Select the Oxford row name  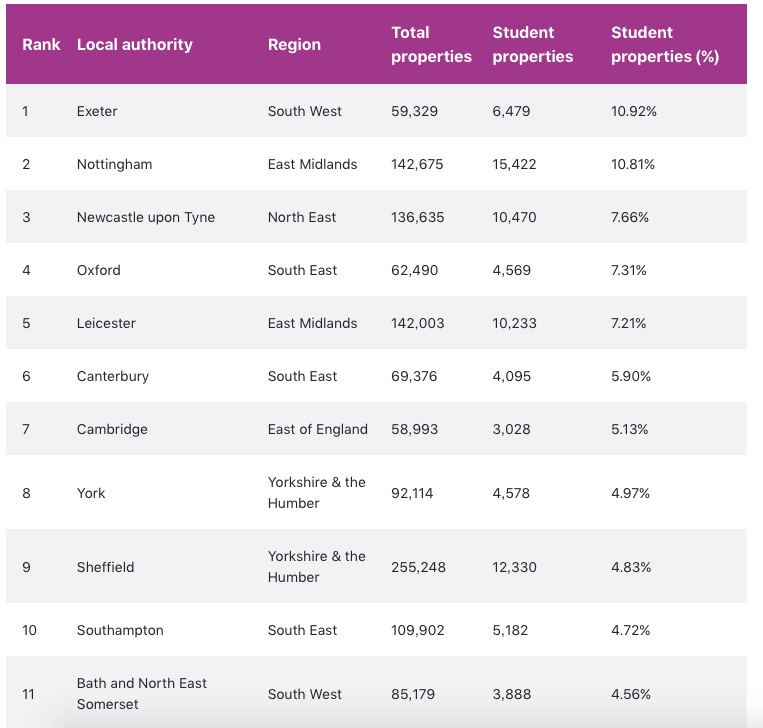pyautogui.click(x=98, y=270)
